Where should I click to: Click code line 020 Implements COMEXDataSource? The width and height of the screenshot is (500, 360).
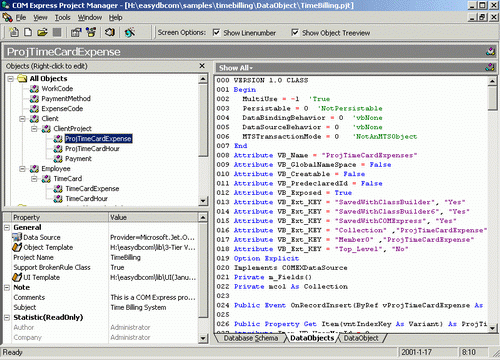(x=291, y=268)
